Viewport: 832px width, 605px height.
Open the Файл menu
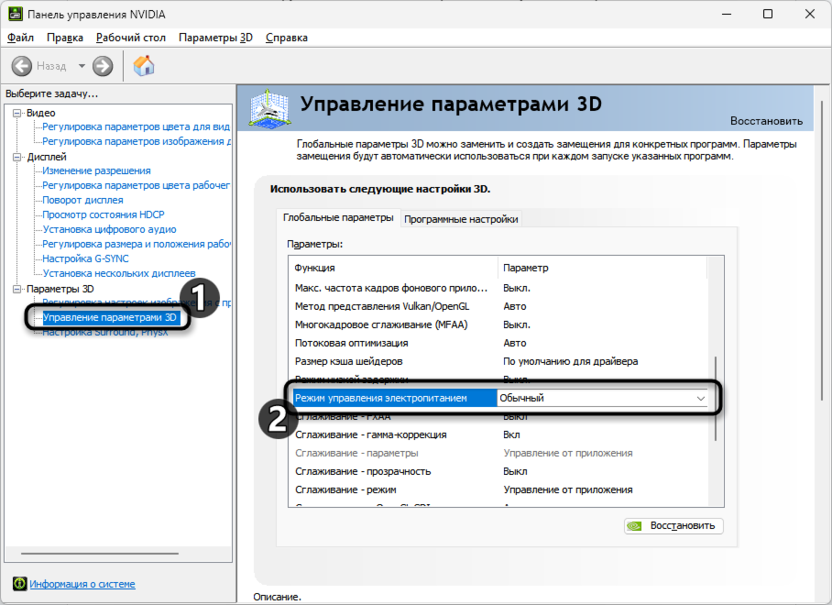(20, 37)
